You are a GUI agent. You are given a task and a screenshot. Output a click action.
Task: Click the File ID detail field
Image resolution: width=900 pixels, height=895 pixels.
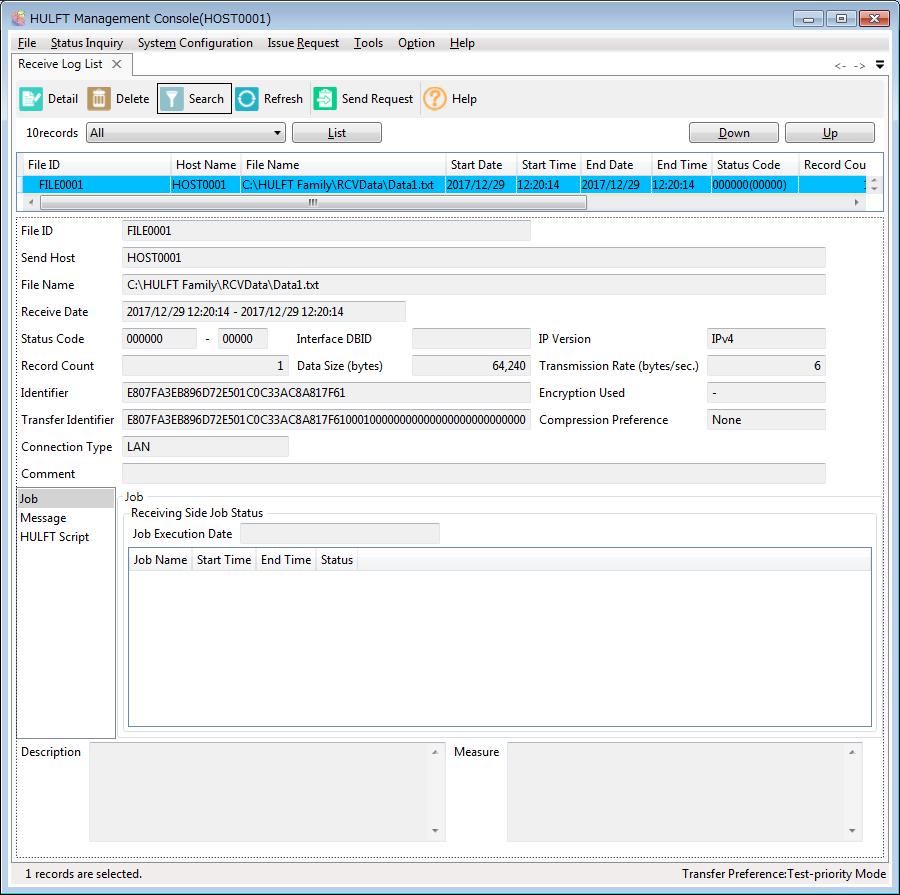point(326,231)
